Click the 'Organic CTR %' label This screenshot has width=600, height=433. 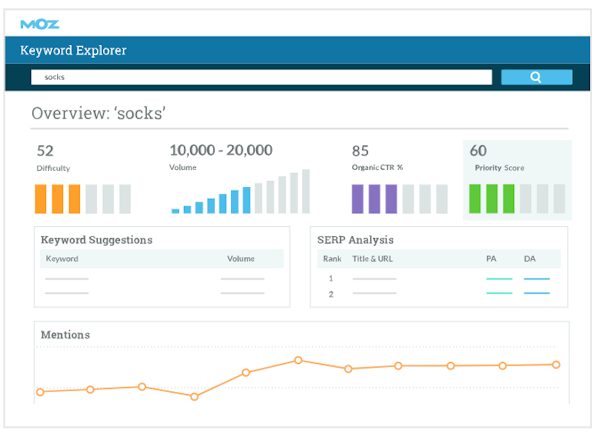click(377, 167)
